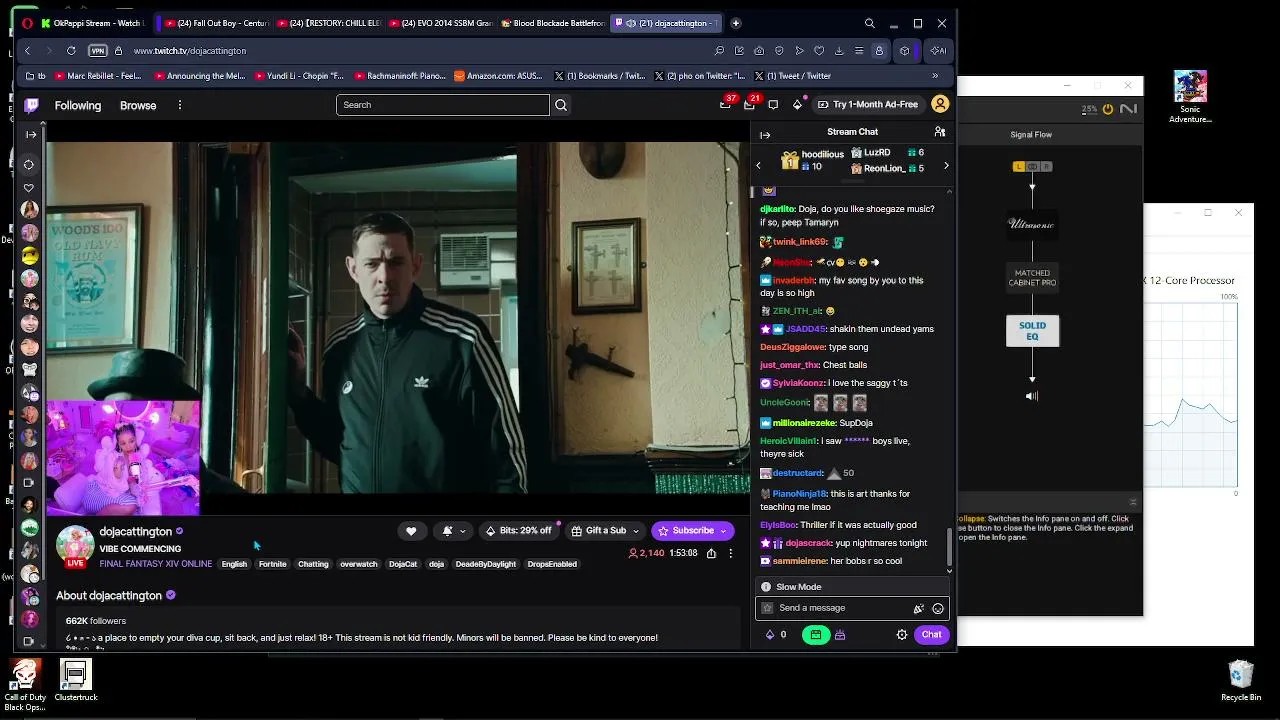
Task: Open the Recycle Bin desktop icon
Action: tap(1241, 680)
